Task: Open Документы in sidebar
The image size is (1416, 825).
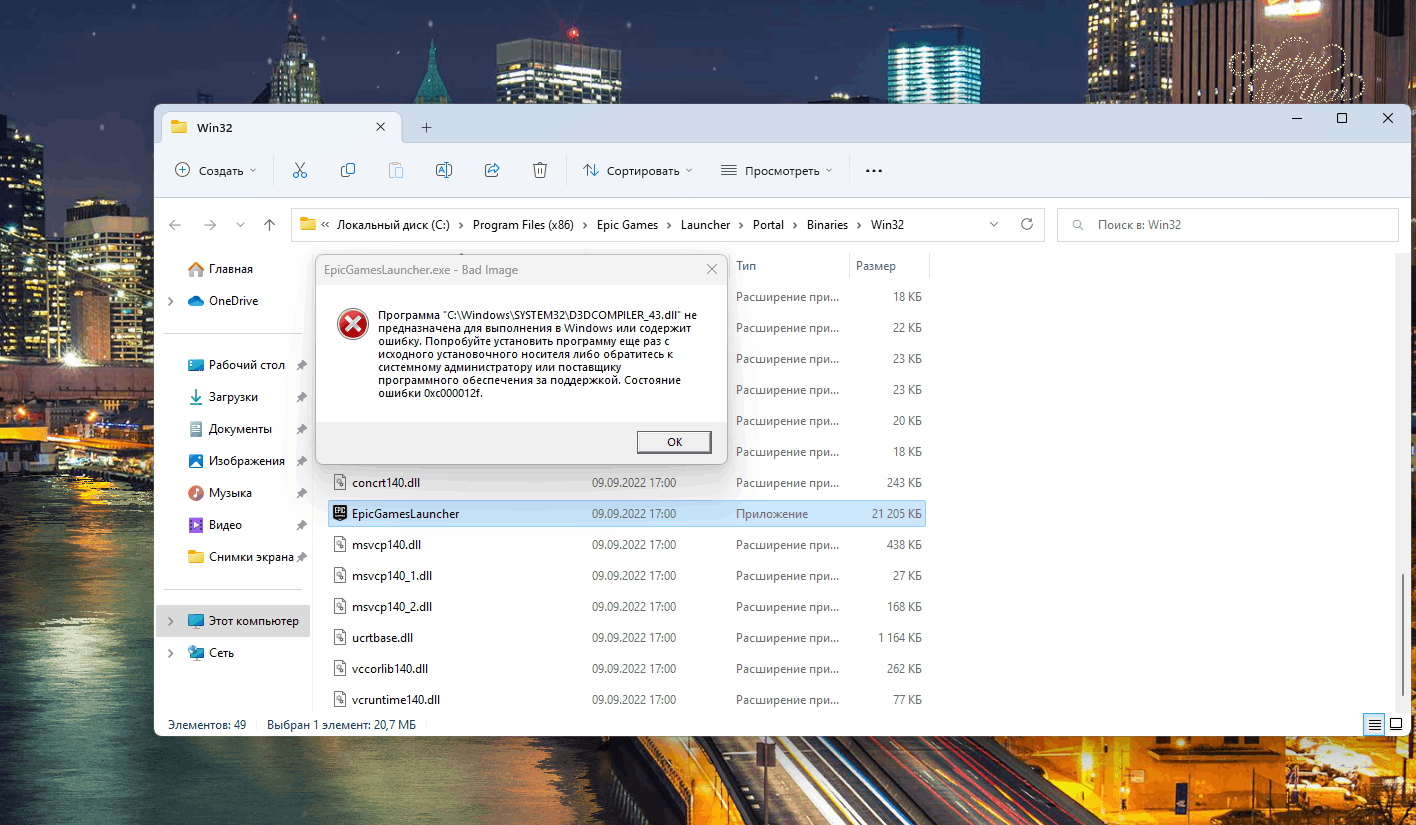Action: [x=240, y=429]
